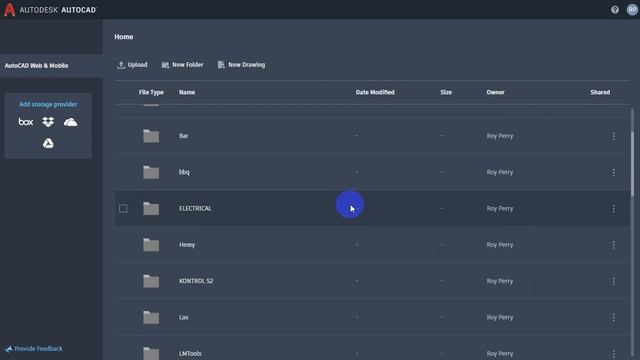
Task: Click the Autodesk AutoCAD logo
Action: [51, 10]
